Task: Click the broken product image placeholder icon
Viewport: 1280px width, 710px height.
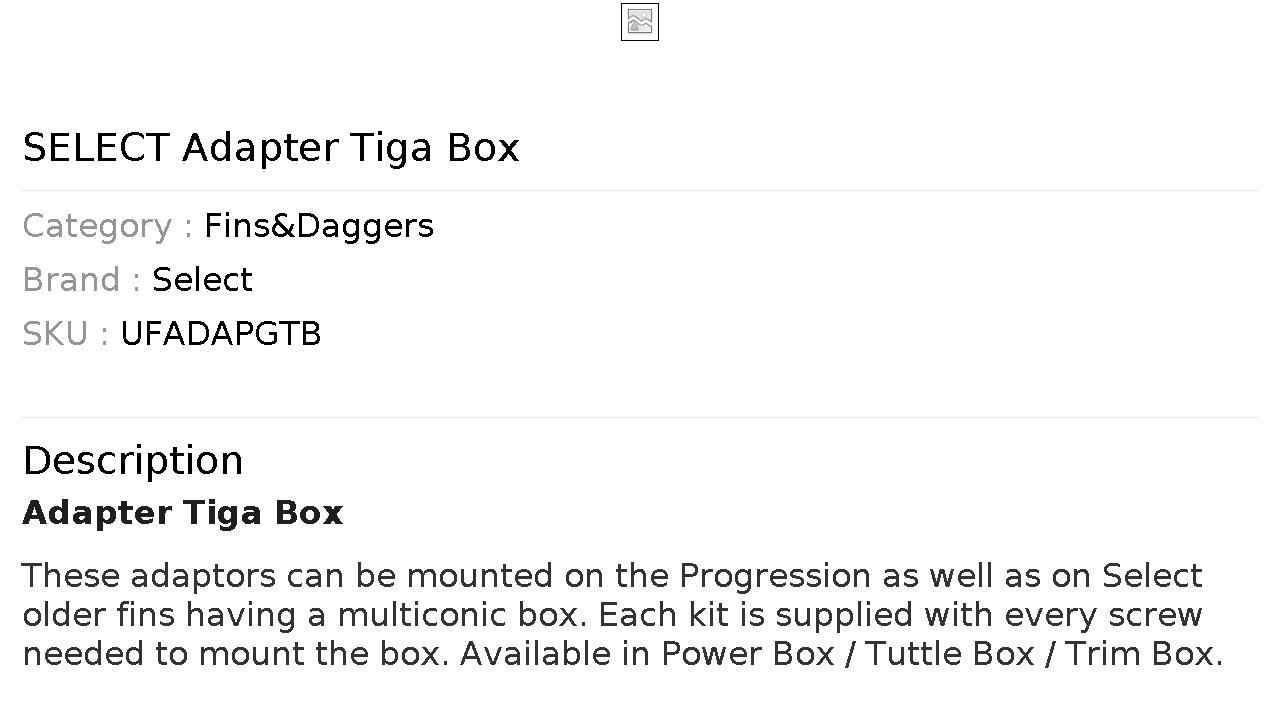Action: point(640,22)
